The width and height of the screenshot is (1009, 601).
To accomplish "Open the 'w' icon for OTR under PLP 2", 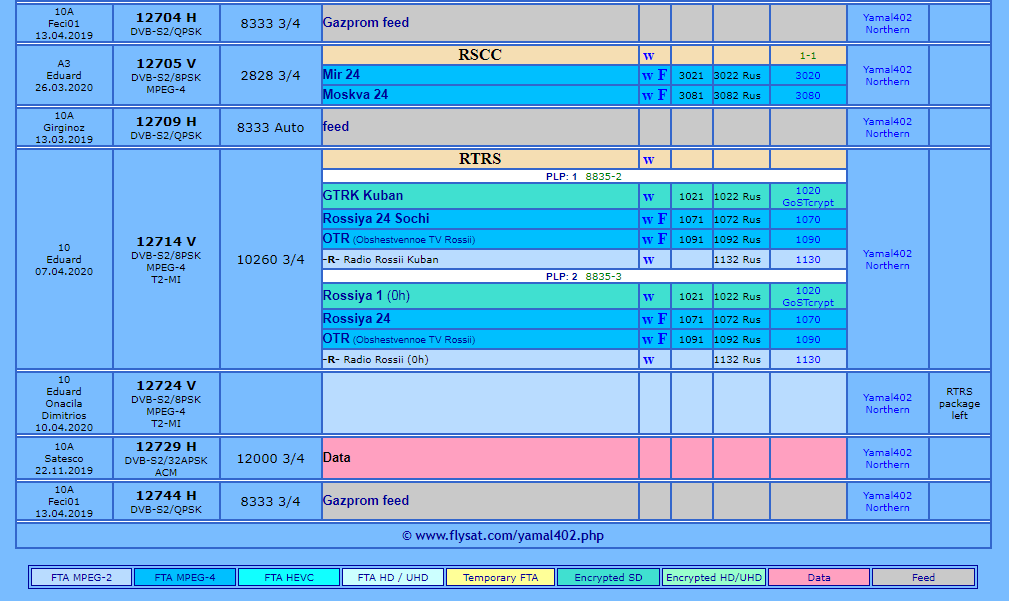I will tap(647, 340).
